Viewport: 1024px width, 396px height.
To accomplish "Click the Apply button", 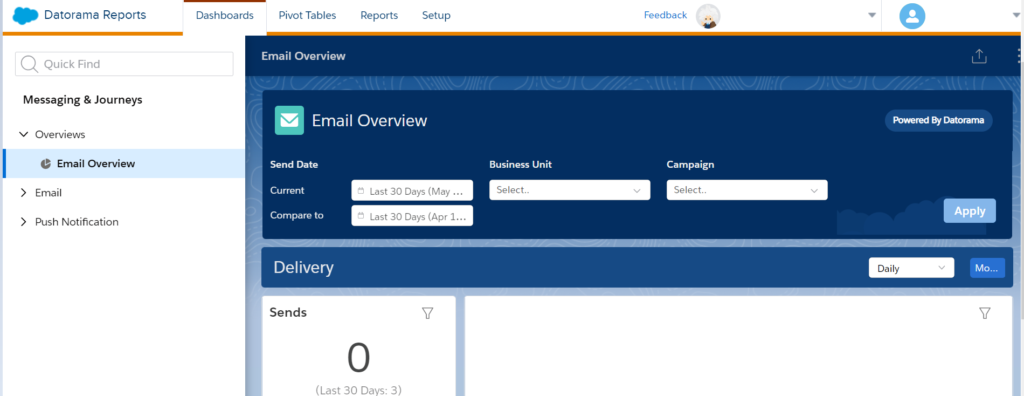I will pyautogui.click(x=970, y=211).
